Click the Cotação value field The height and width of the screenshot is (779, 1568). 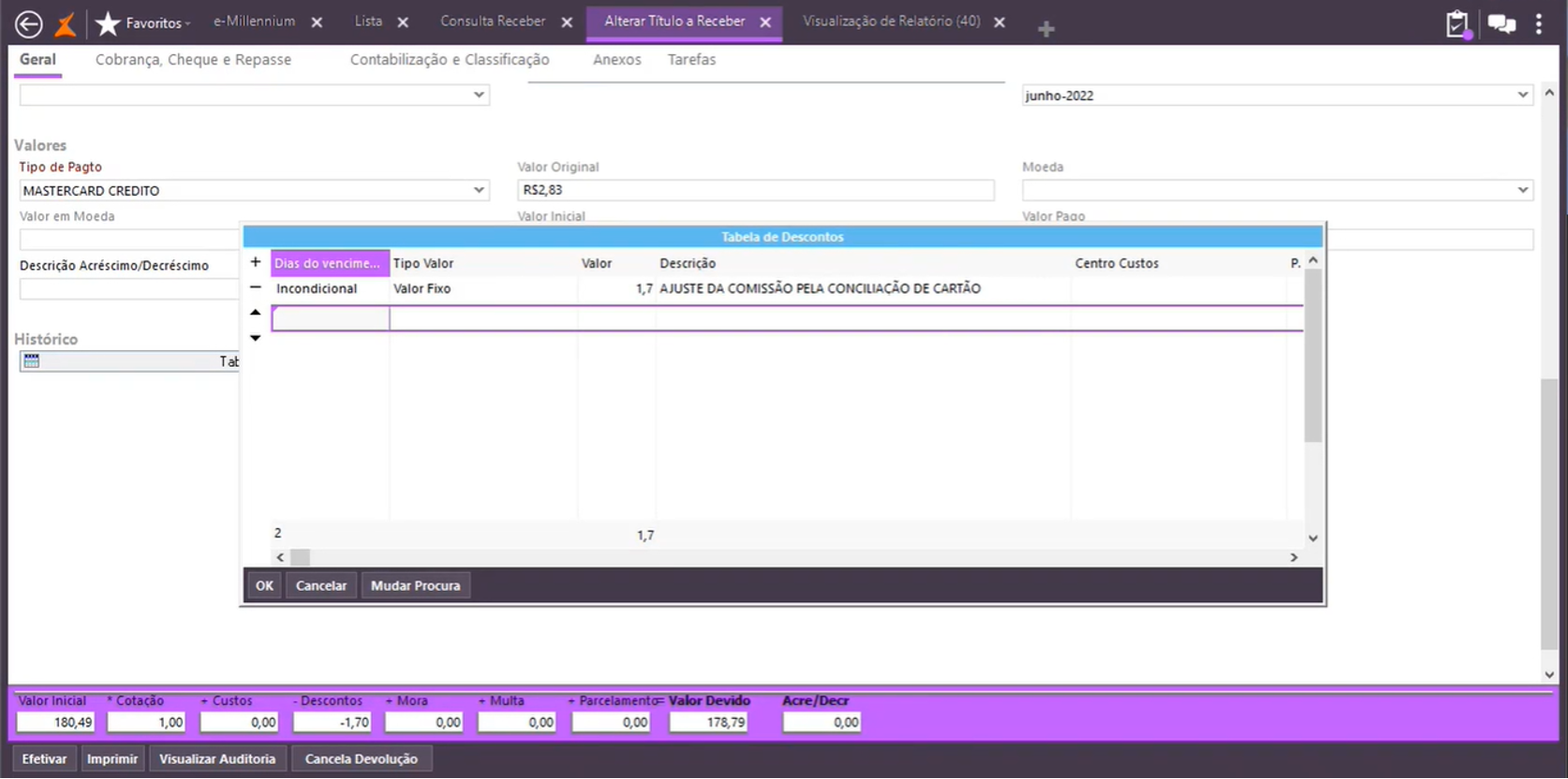pos(146,723)
